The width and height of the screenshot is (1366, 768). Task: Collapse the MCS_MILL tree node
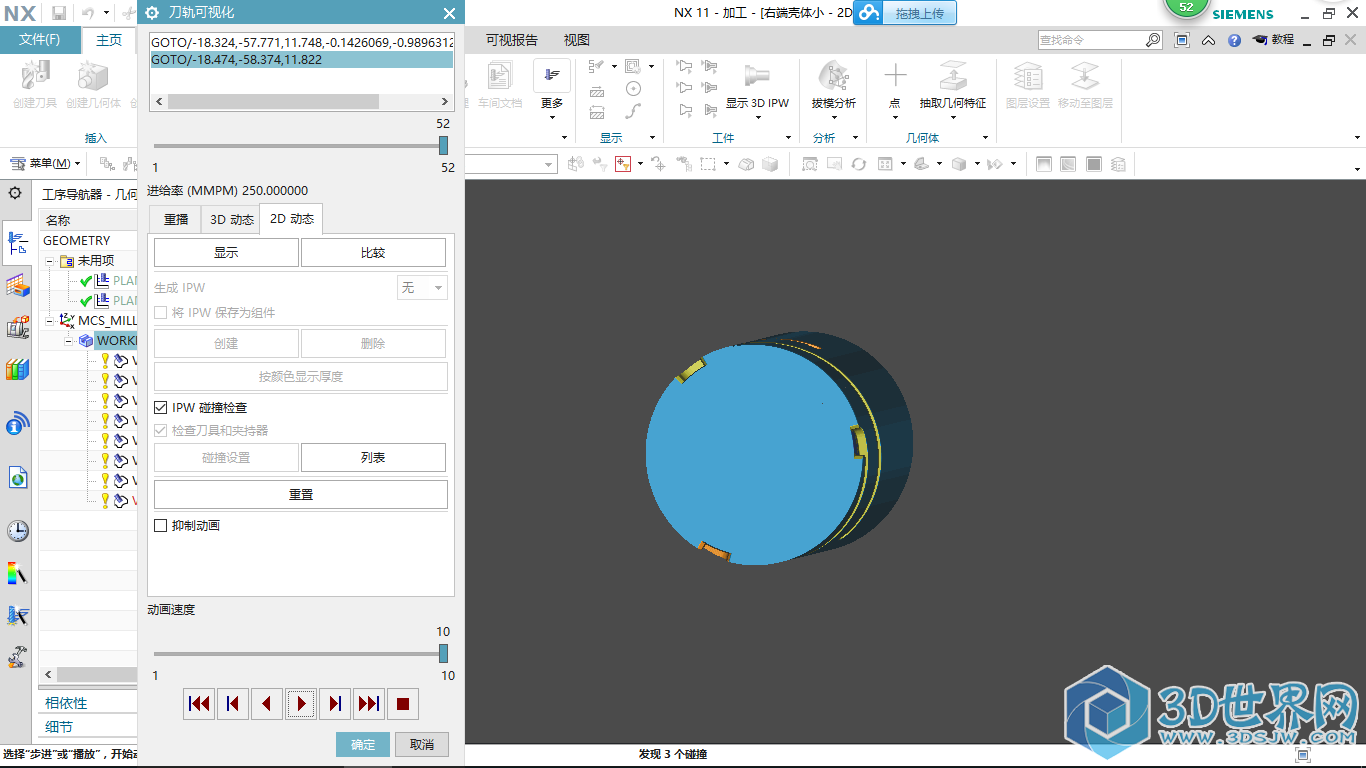(50, 321)
